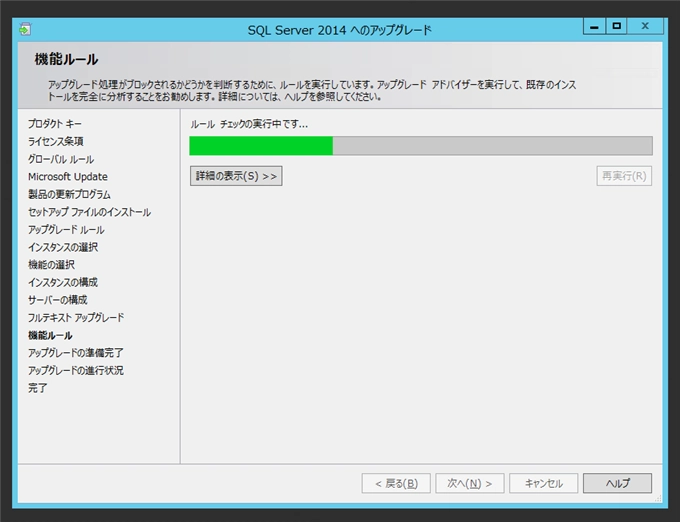
Task: Select アップグレードの進行状況 step in sidebar
Action: click(x=76, y=370)
